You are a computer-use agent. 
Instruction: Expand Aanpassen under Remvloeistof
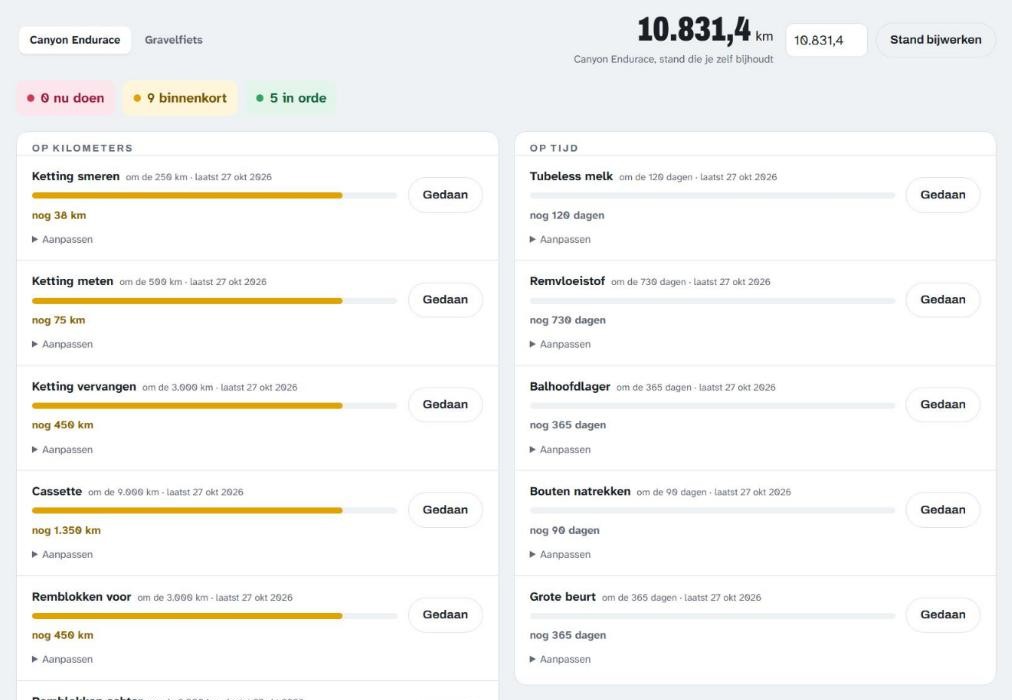(x=560, y=345)
